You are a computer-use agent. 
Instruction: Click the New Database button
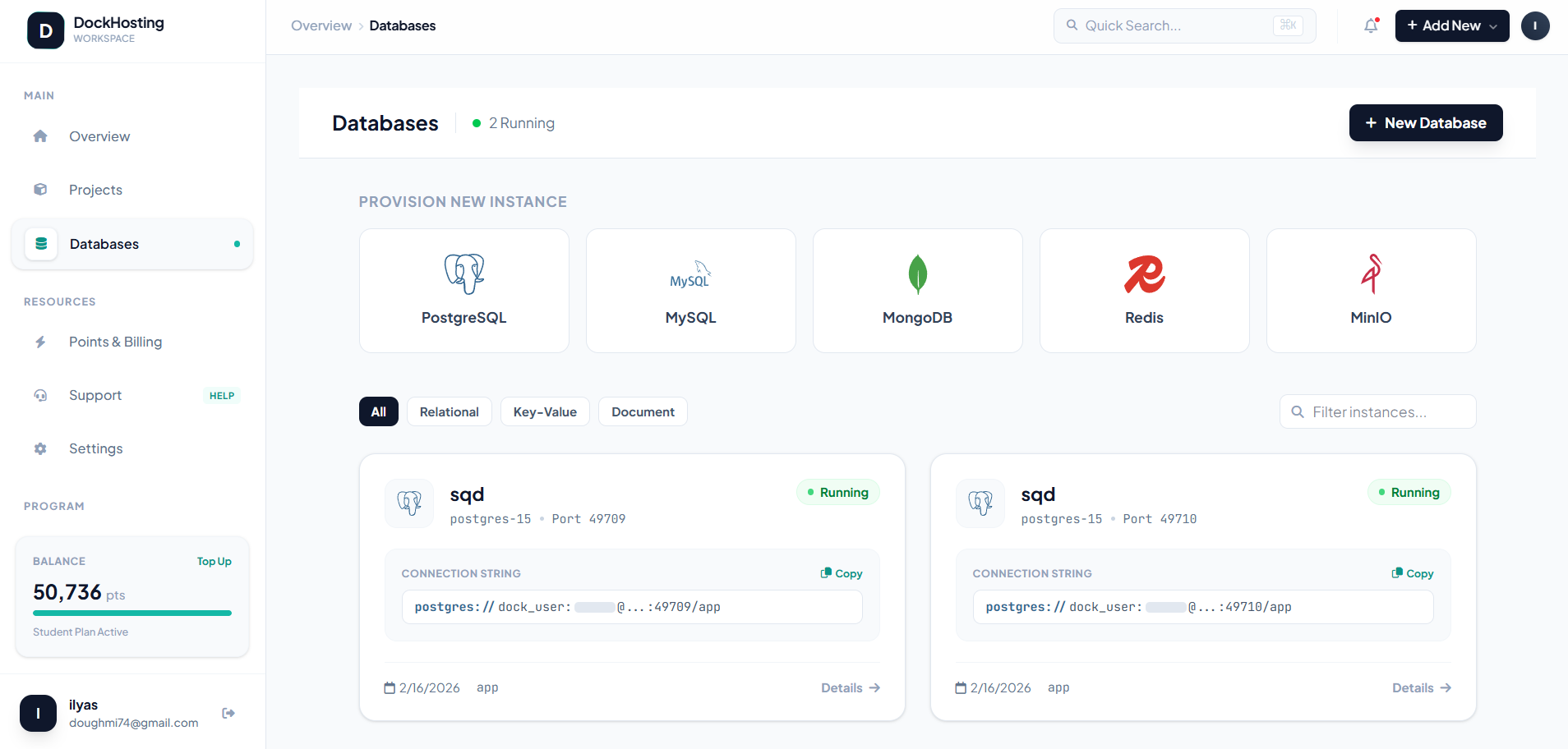click(1426, 122)
